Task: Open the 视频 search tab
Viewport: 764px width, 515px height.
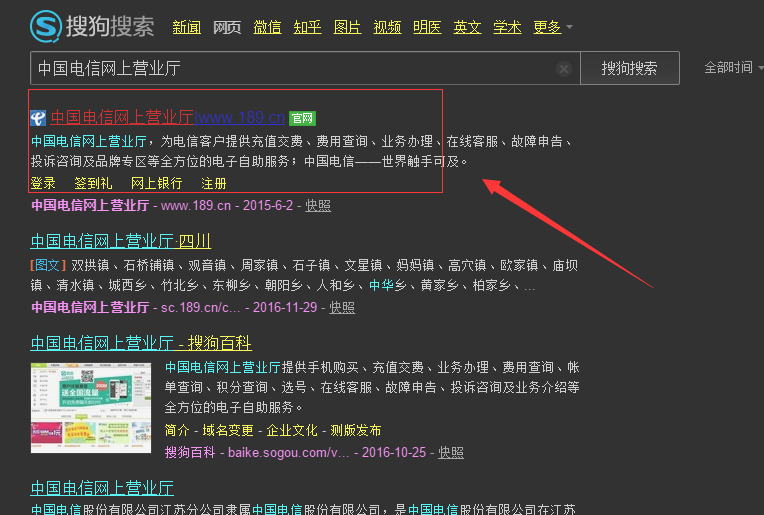Action: [x=387, y=27]
